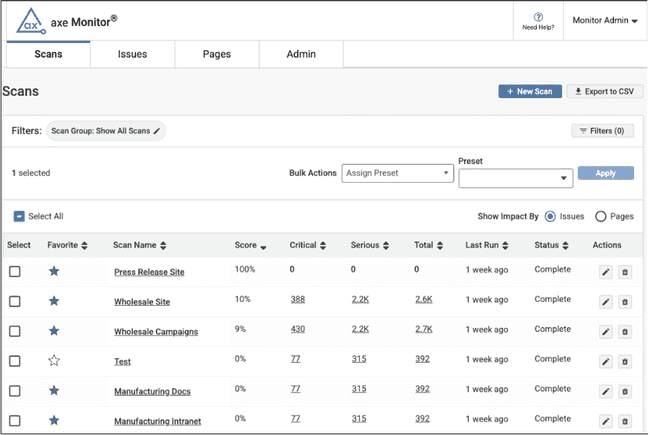This screenshot has height=435, width=650.
Task: Delete the Manufacturing Docs scan
Action: [625, 391]
